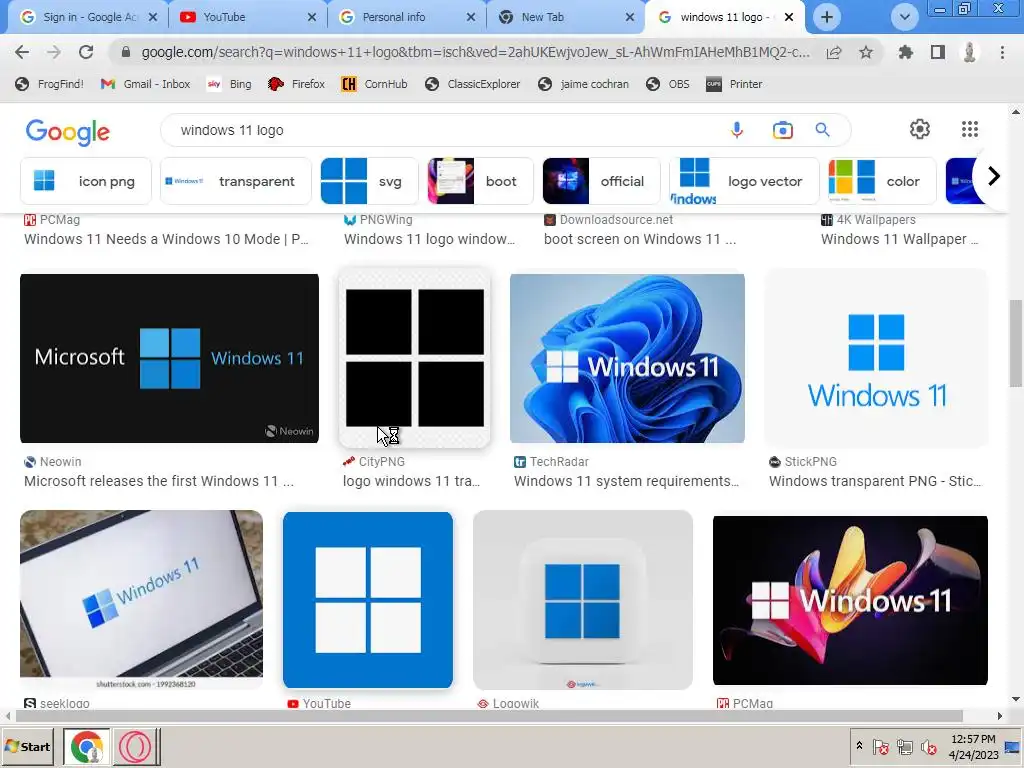This screenshot has height=768, width=1024.
Task: Open the Neowin Microsoft Windows 11 image
Action: coord(169,359)
